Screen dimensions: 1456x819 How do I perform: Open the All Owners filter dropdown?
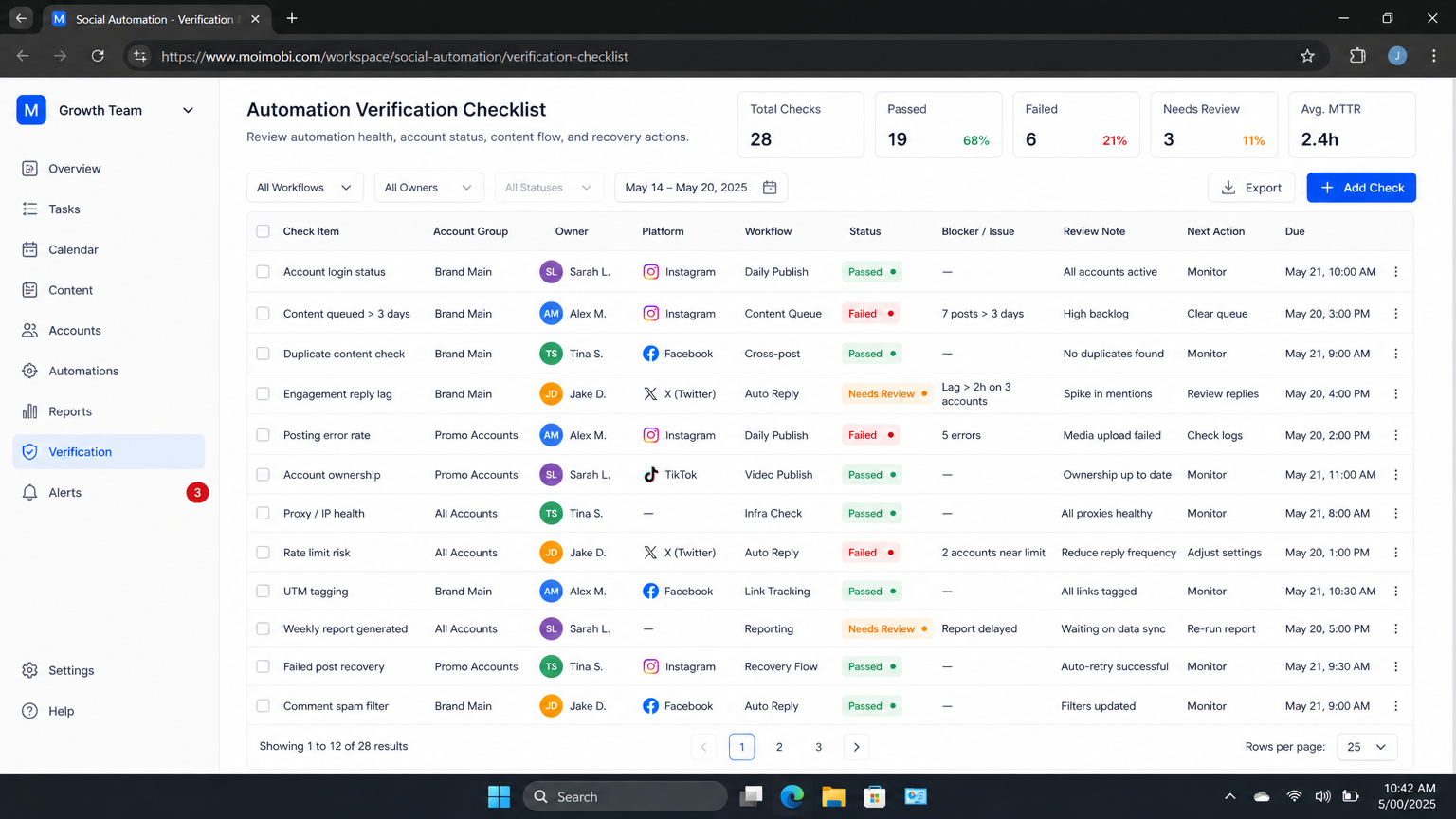point(428,188)
